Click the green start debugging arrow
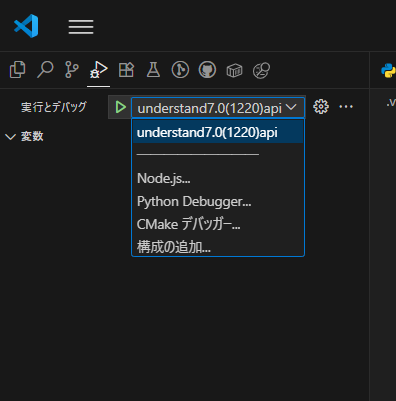 pos(120,107)
